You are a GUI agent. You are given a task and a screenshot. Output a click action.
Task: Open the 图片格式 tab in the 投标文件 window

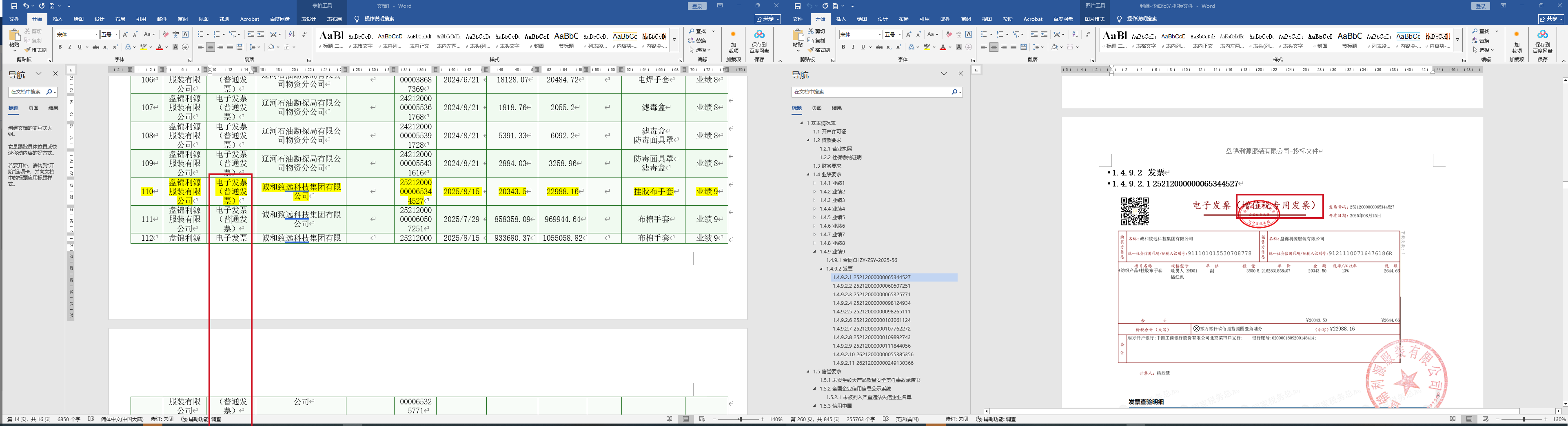pyautogui.click(x=1094, y=19)
